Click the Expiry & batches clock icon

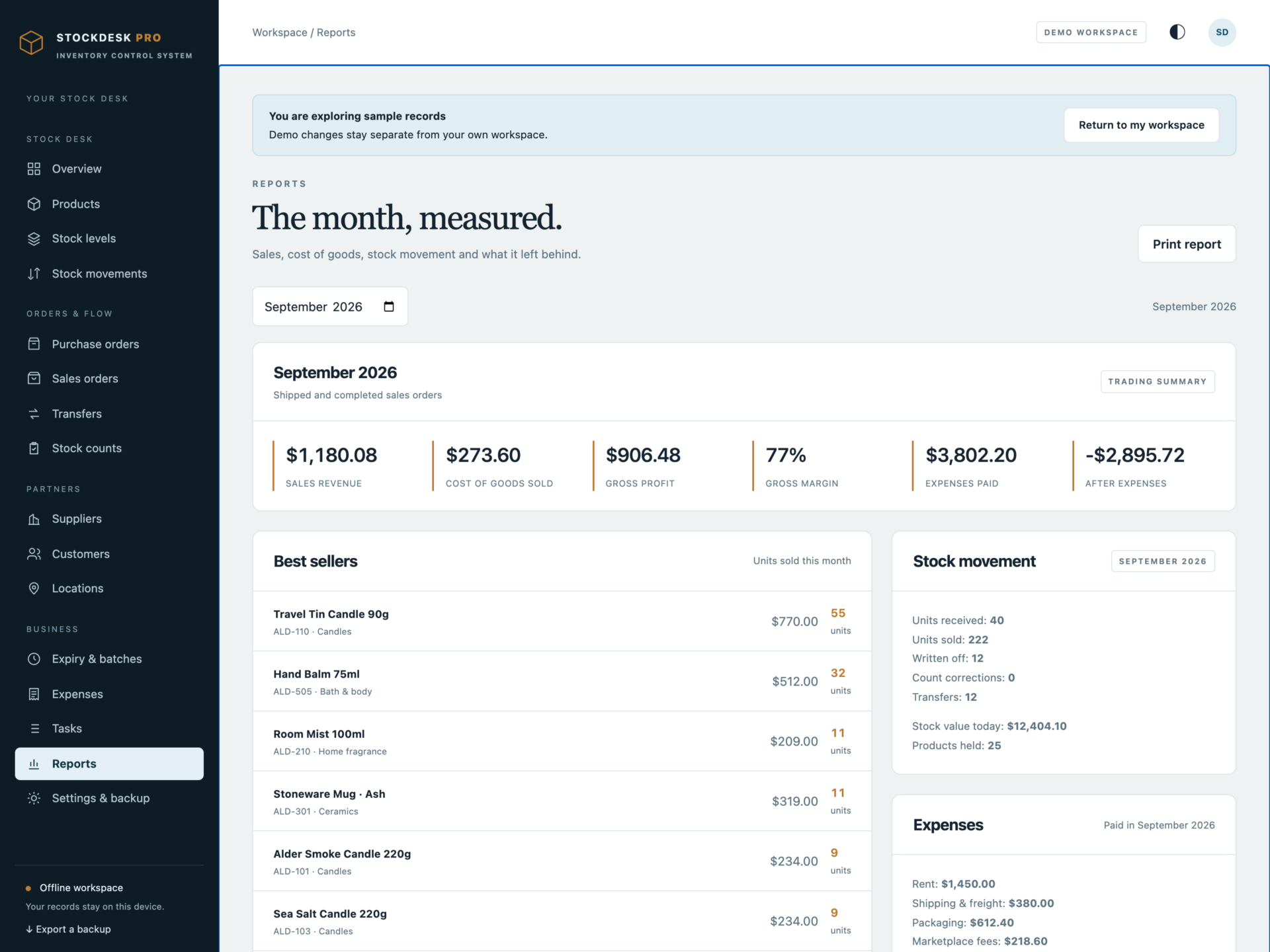(34, 659)
